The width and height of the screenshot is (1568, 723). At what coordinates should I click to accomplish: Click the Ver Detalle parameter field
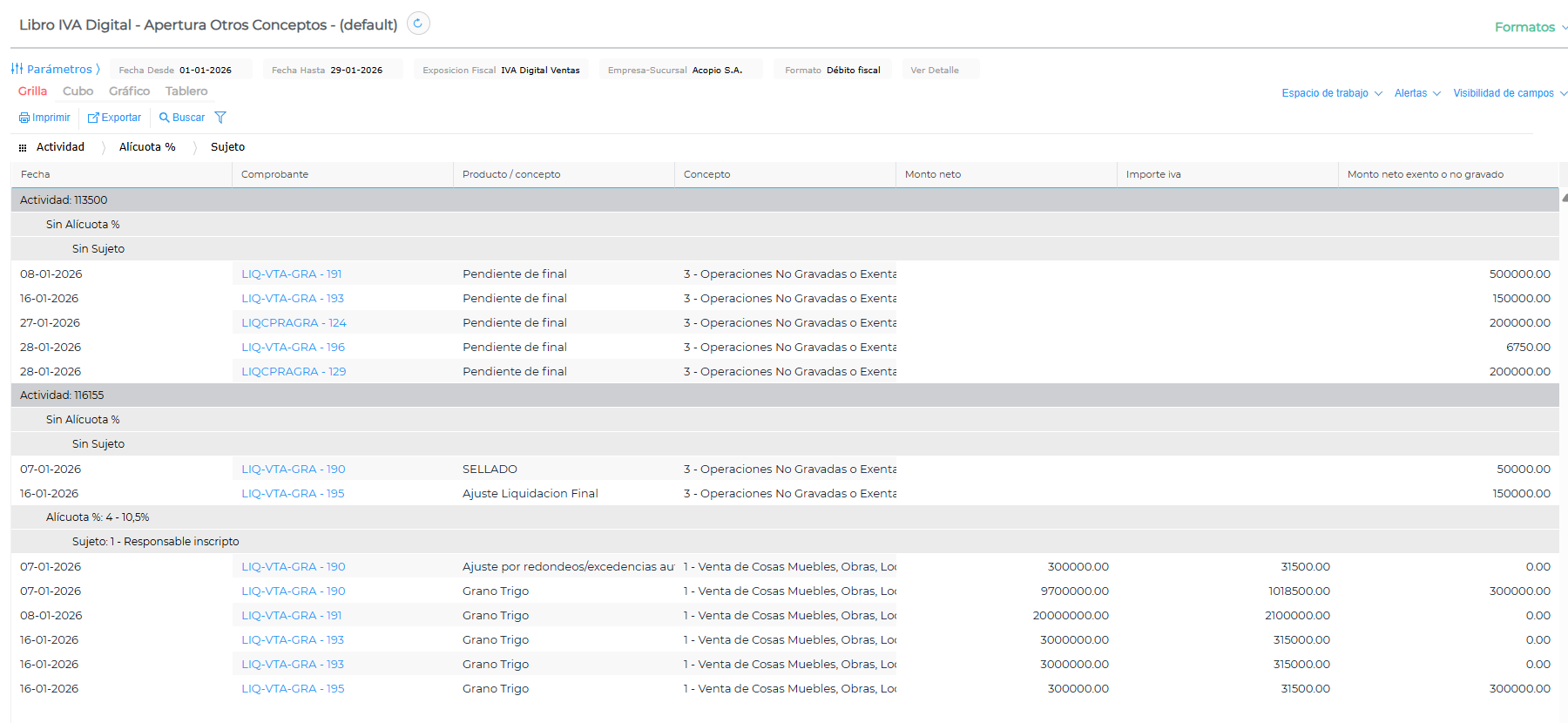click(x=939, y=70)
